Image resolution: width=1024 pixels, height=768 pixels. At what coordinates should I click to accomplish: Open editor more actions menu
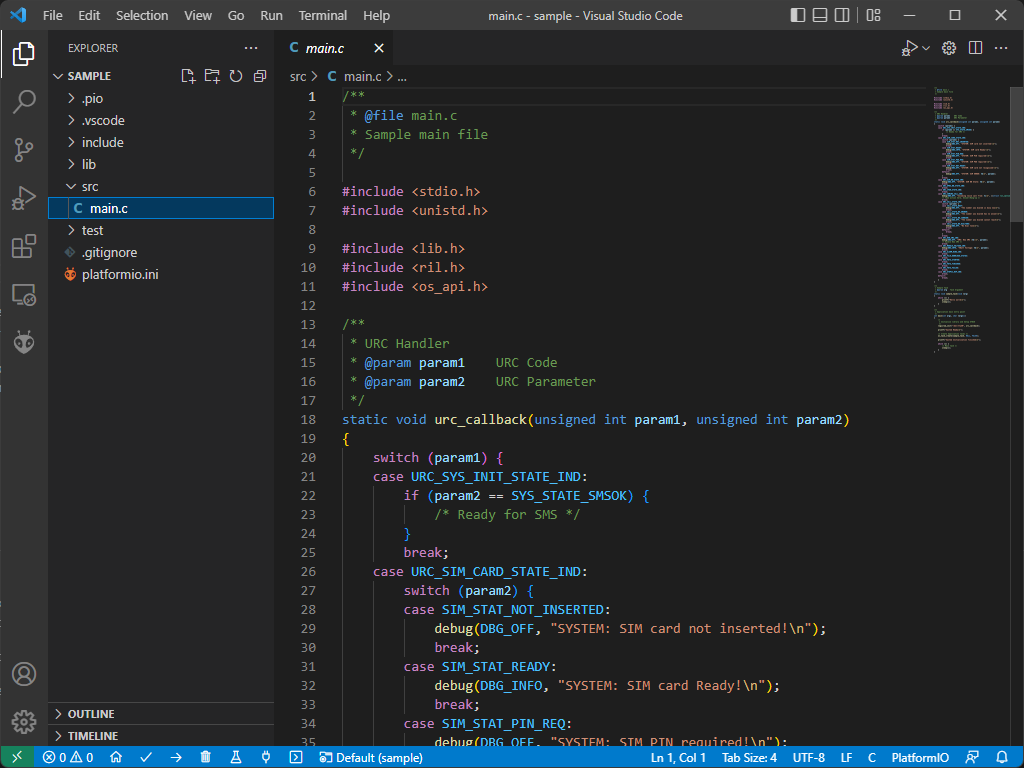[1001, 48]
